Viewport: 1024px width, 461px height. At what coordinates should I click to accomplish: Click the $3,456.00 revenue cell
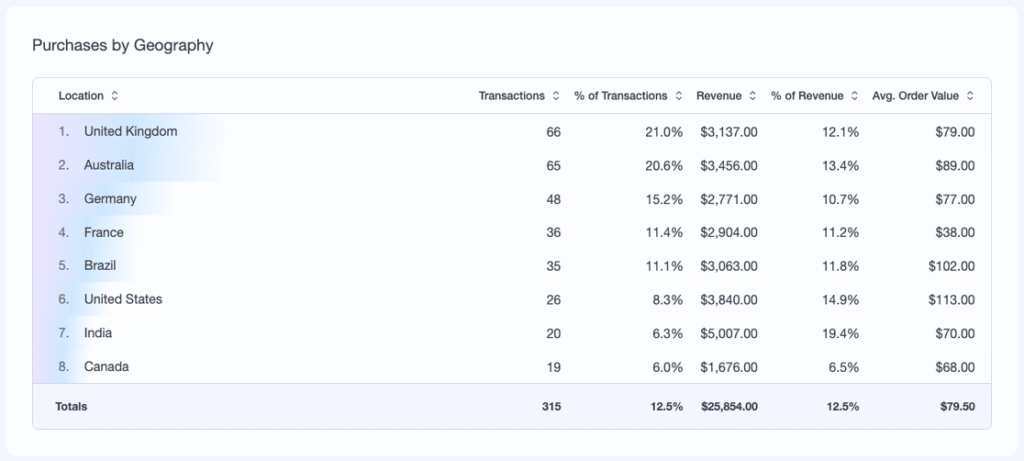point(729,166)
